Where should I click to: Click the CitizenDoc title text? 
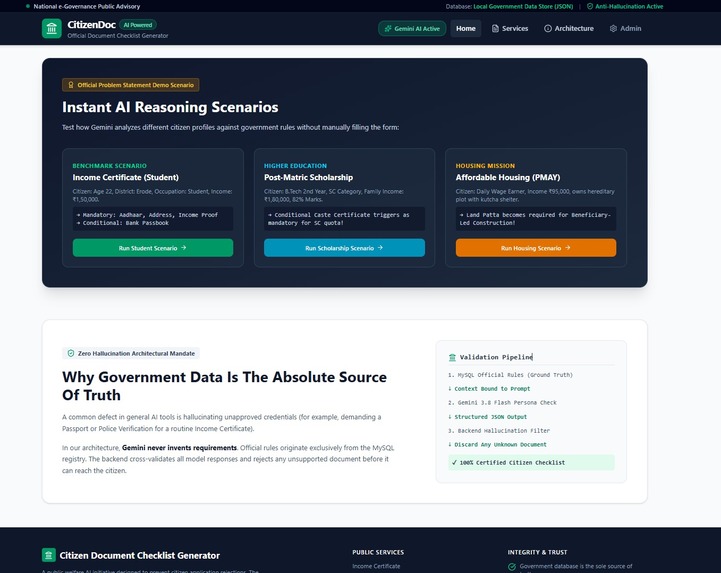pyautogui.click(x=92, y=25)
